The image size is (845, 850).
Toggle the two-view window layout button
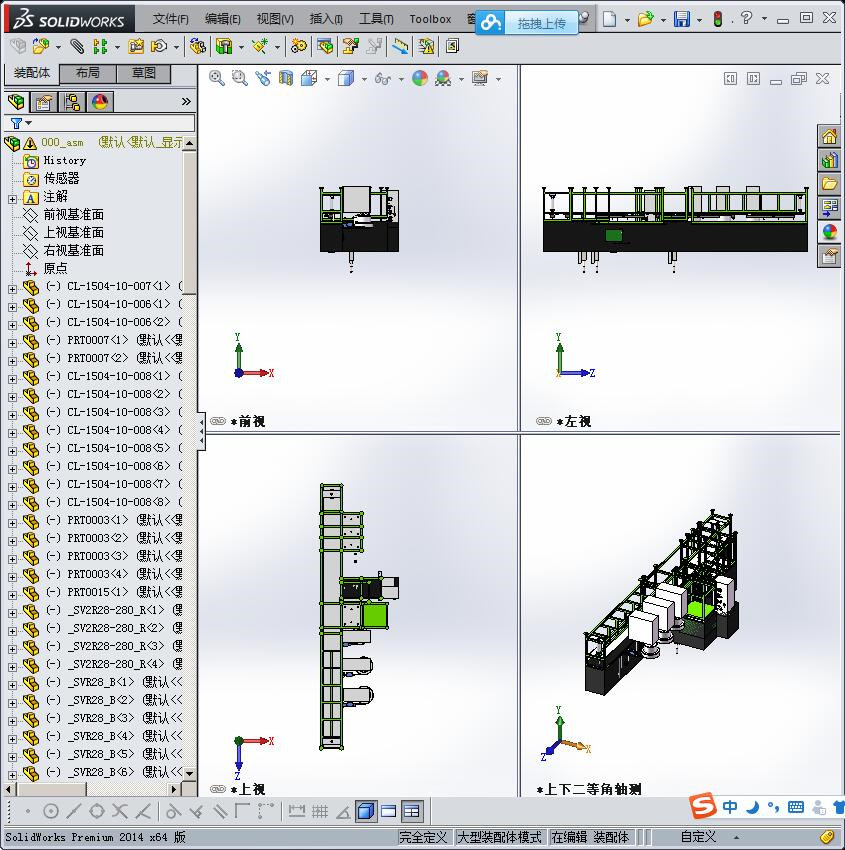(389, 811)
